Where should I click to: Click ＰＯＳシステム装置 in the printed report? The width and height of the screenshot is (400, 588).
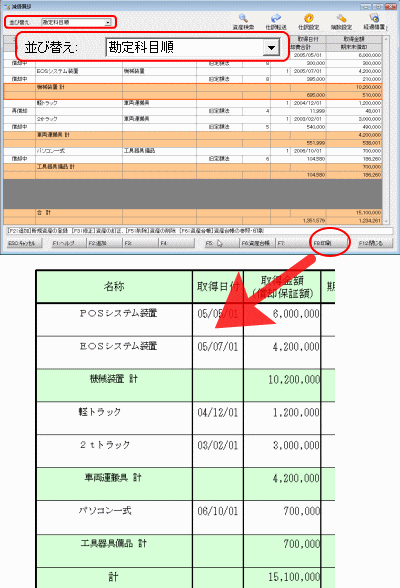pyautogui.click(x=118, y=313)
